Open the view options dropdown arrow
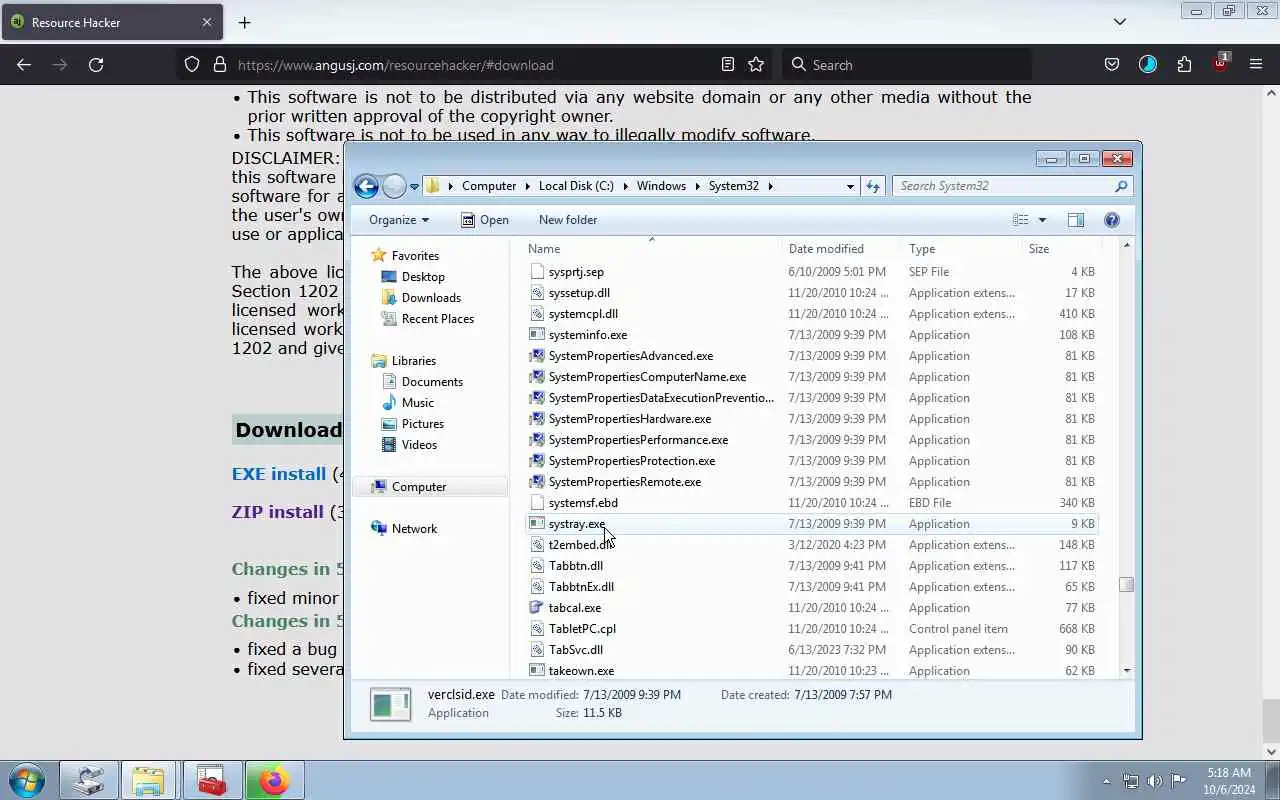 tap(1042, 220)
